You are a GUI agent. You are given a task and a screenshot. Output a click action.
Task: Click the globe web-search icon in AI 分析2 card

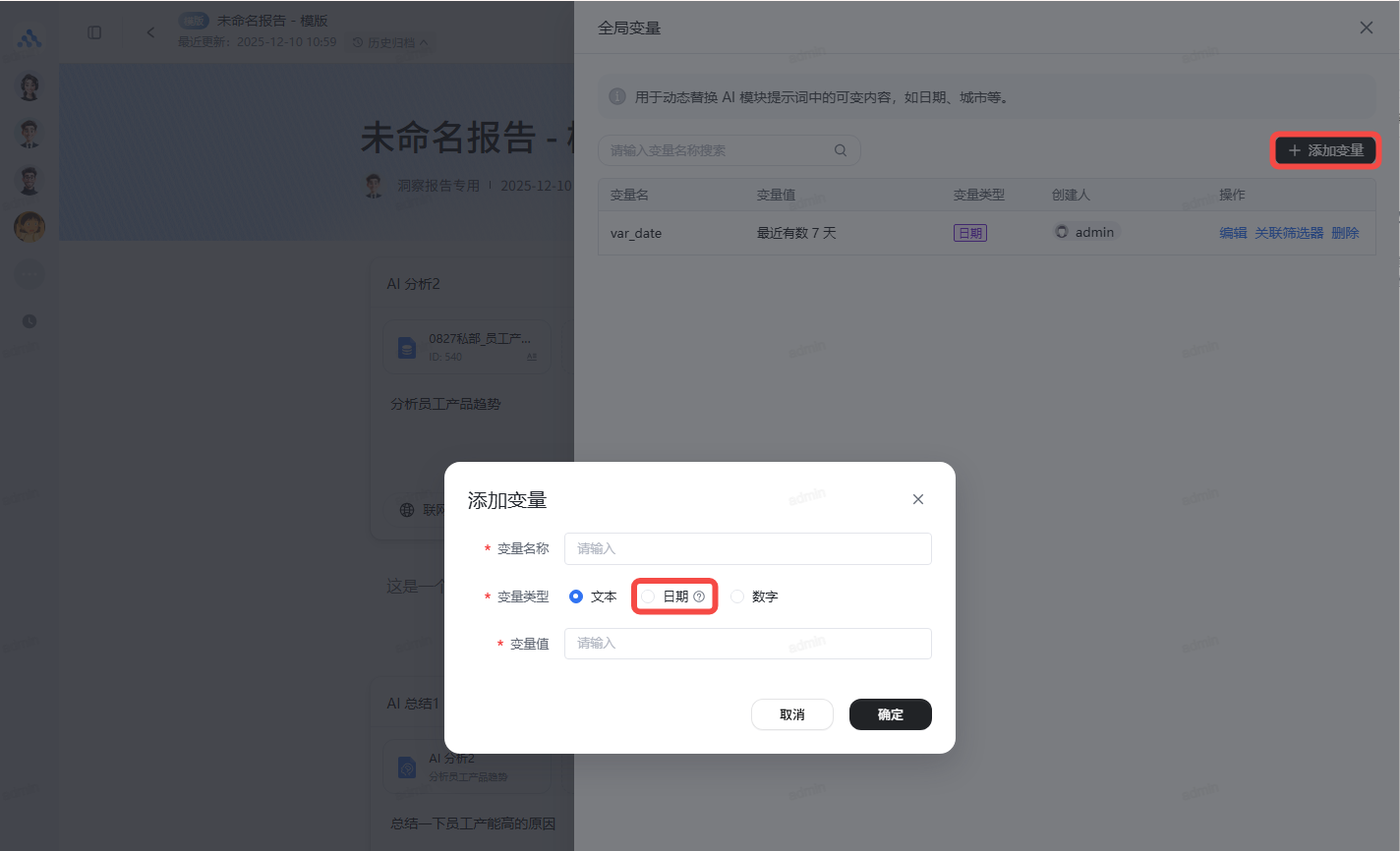point(407,510)
